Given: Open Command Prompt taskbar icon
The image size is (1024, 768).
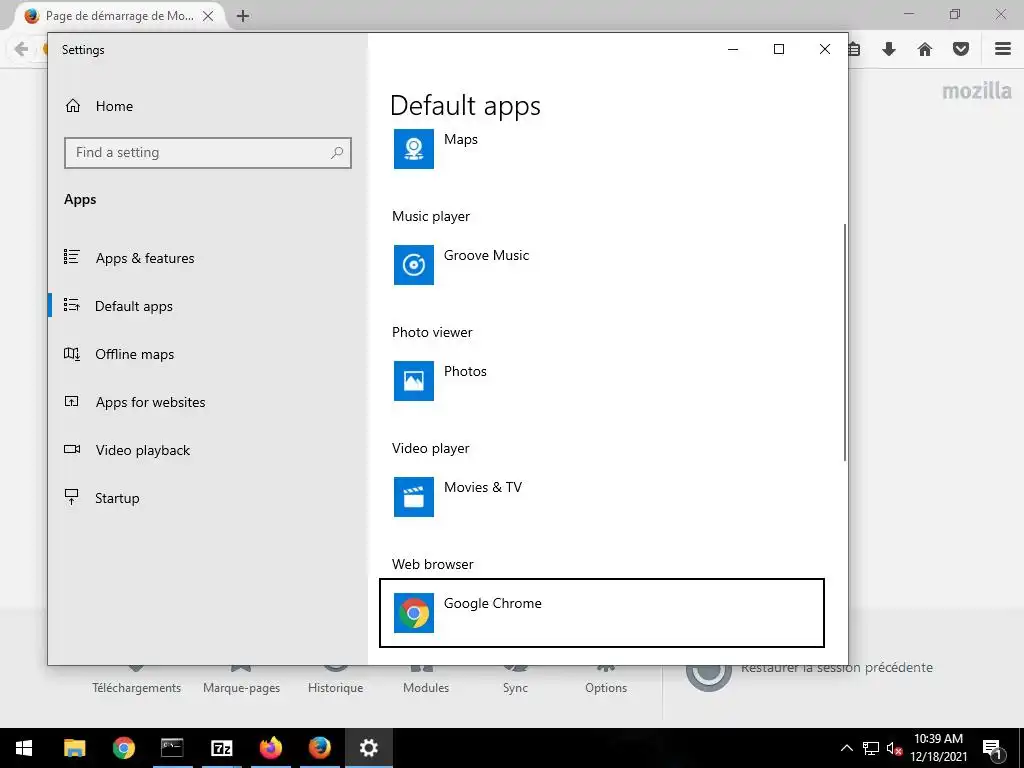Looking at the screenshot, I should (172, 748).
